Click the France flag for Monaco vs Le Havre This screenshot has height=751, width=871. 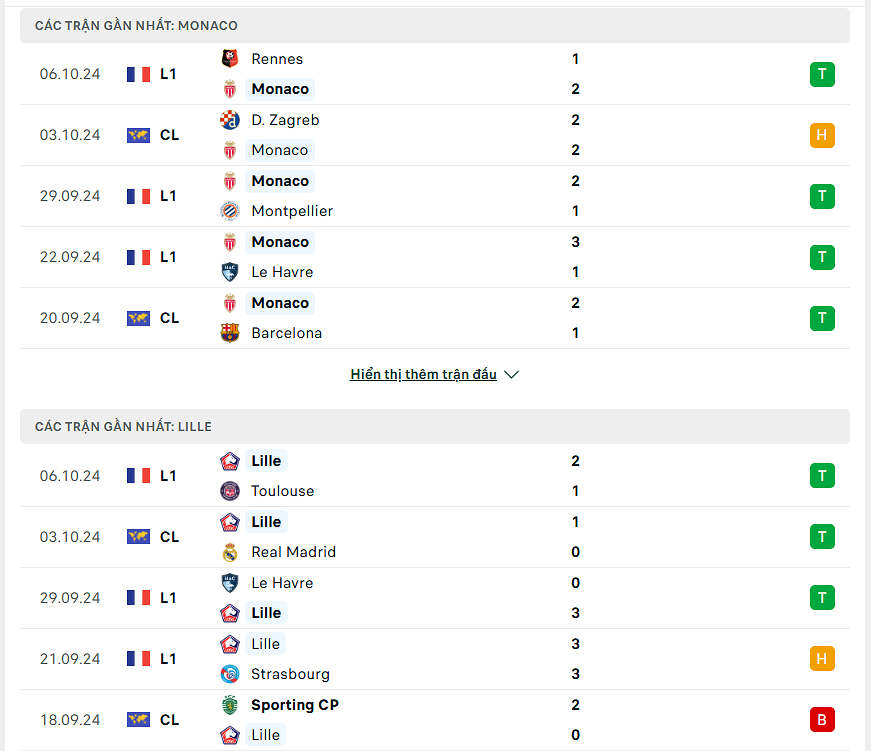point(138,257)
